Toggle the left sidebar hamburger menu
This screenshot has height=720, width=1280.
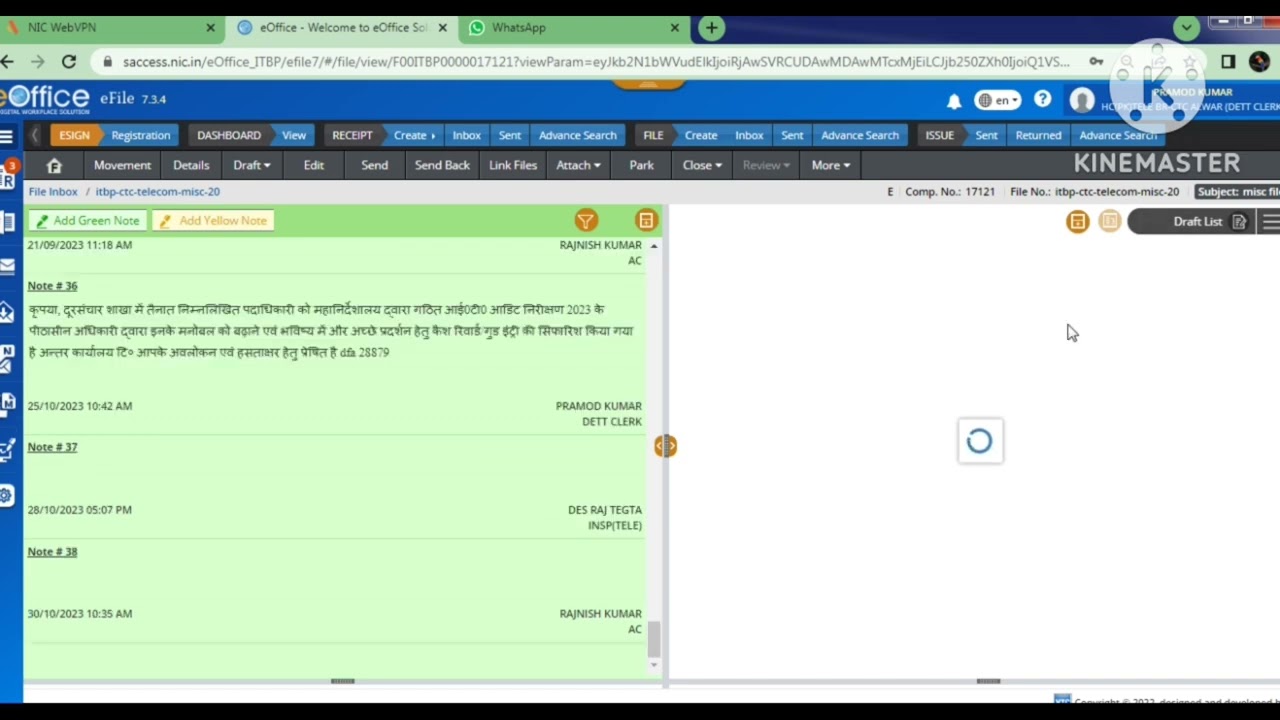6,136
